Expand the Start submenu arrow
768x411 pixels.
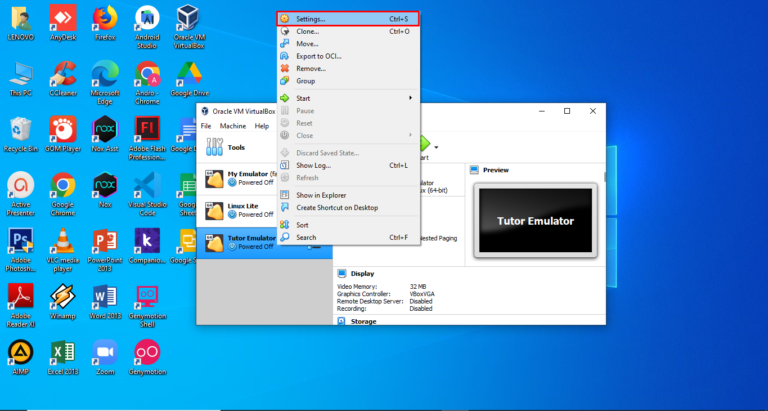pos(410,98)
